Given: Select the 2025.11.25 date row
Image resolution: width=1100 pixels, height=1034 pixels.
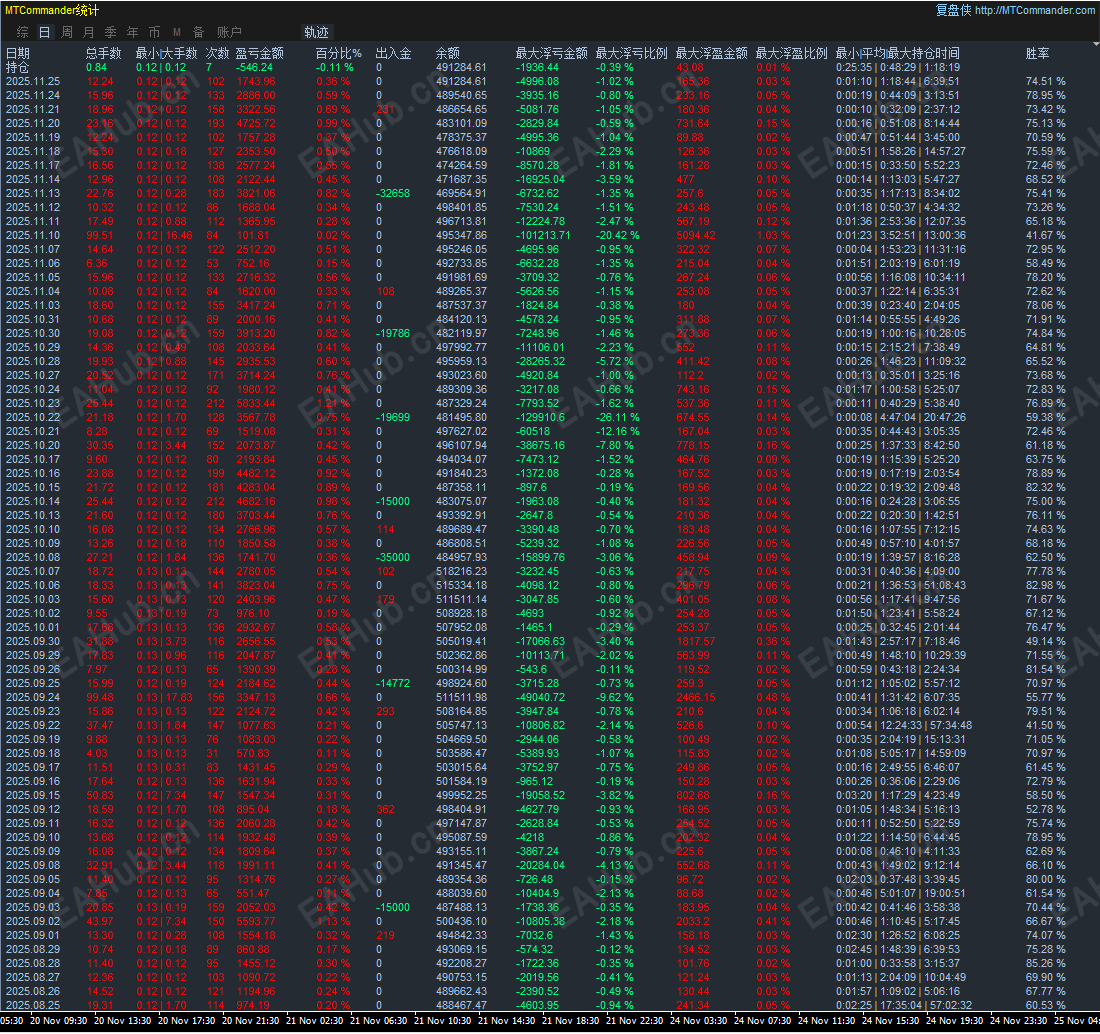Looking at the screenshot, I should coord(33,81).
